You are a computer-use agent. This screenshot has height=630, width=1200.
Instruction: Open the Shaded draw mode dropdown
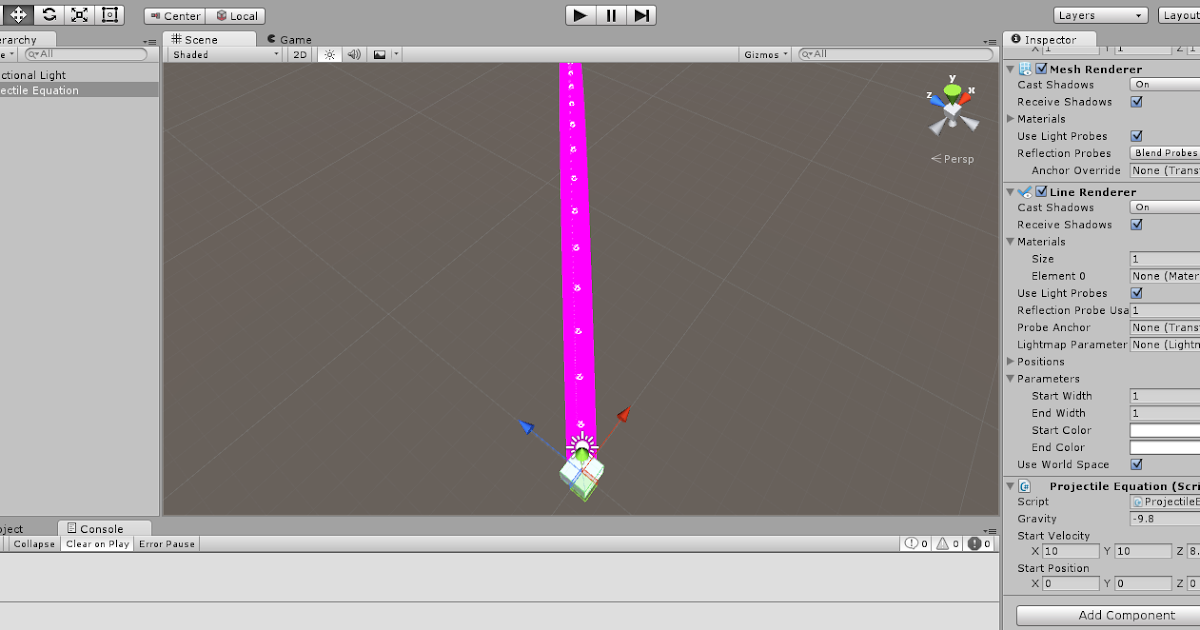click(x=222, y=54)
